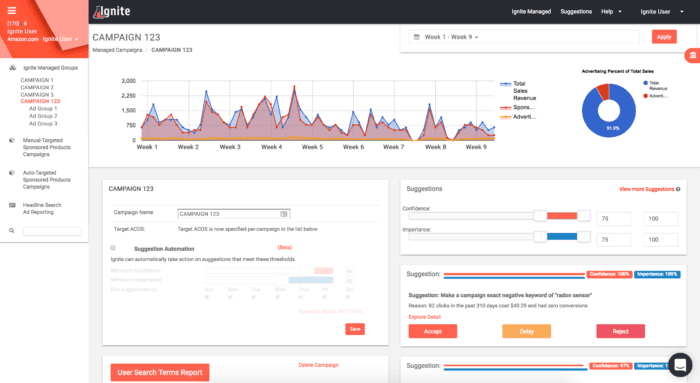The width and height of the screenshot is (700, 383).
Task: Click the Headline Search Ad Reporting icon
Action: (12, 205)
